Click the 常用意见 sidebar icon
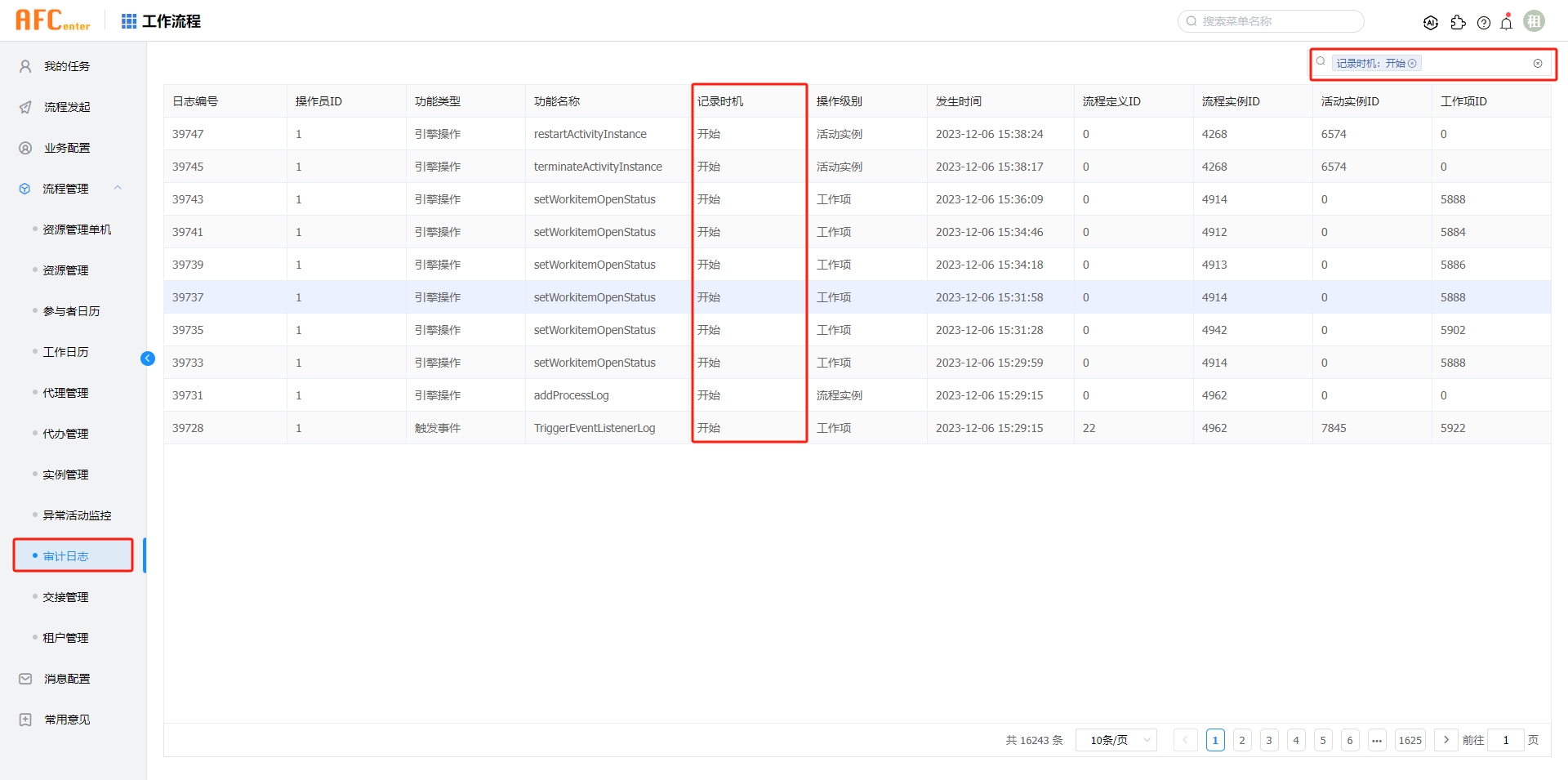 click(23, 719)
